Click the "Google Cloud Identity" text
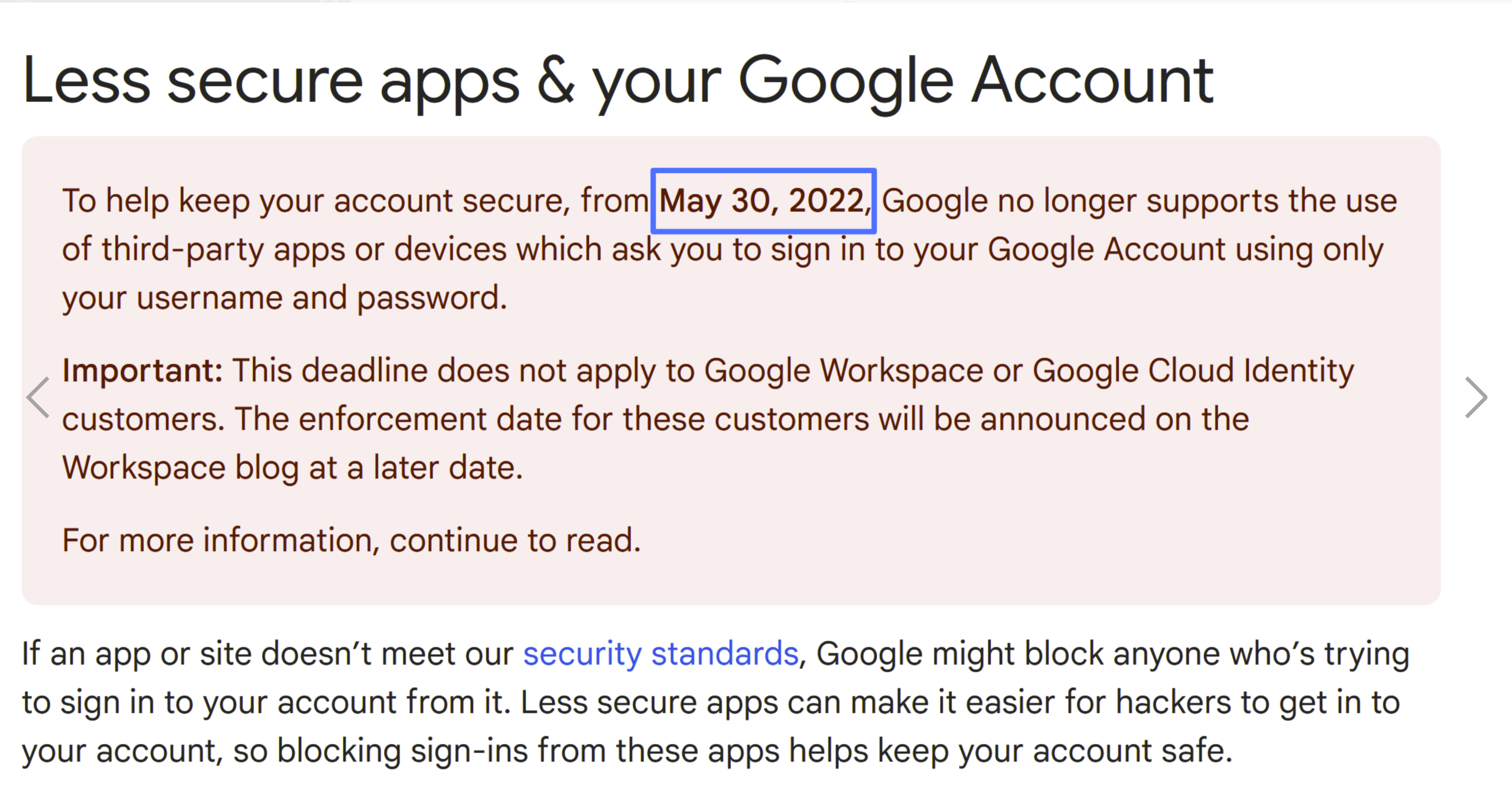 [1193, 371]
